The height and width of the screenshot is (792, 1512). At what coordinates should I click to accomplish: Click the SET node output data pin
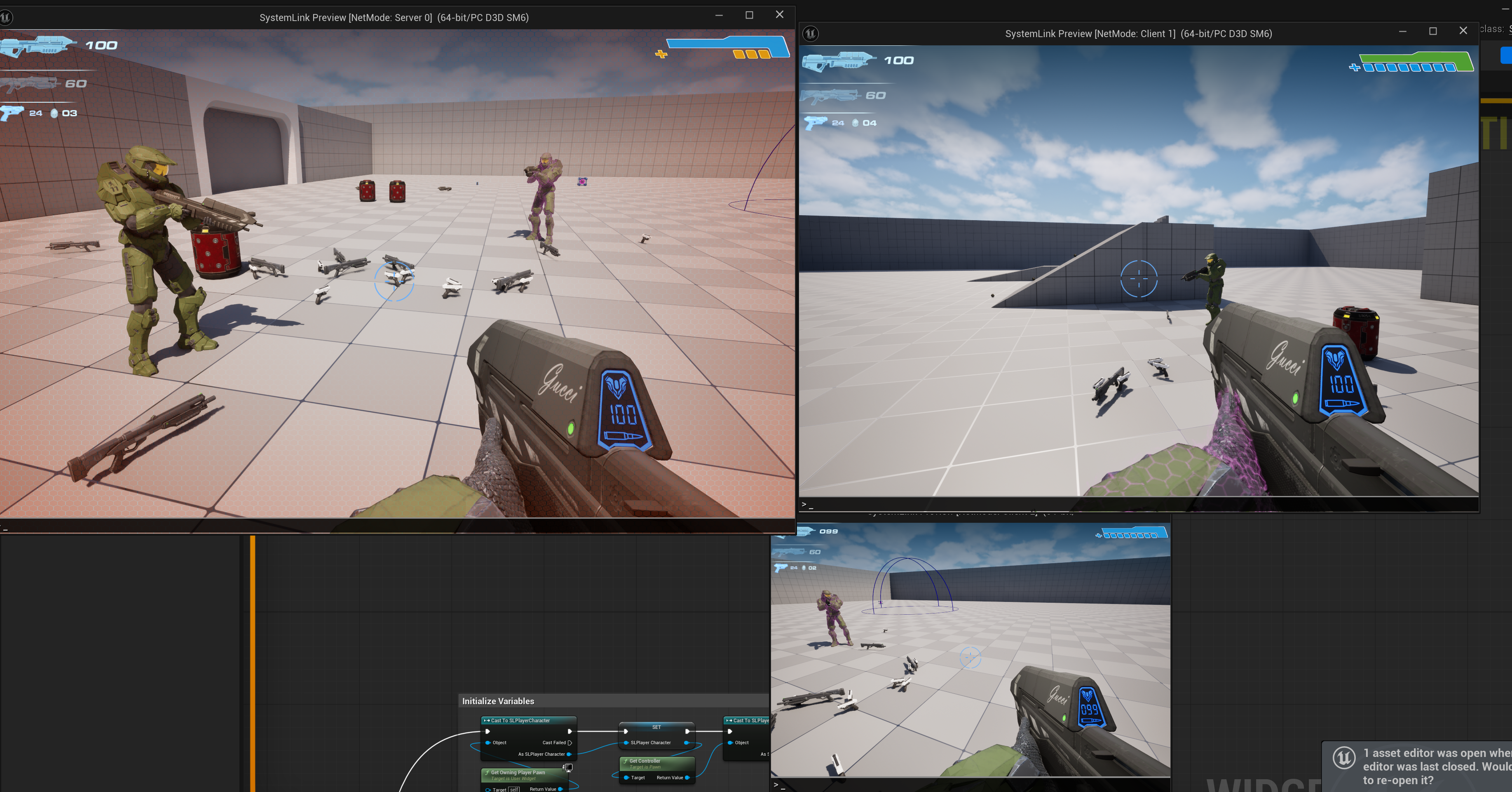[687, 743]
